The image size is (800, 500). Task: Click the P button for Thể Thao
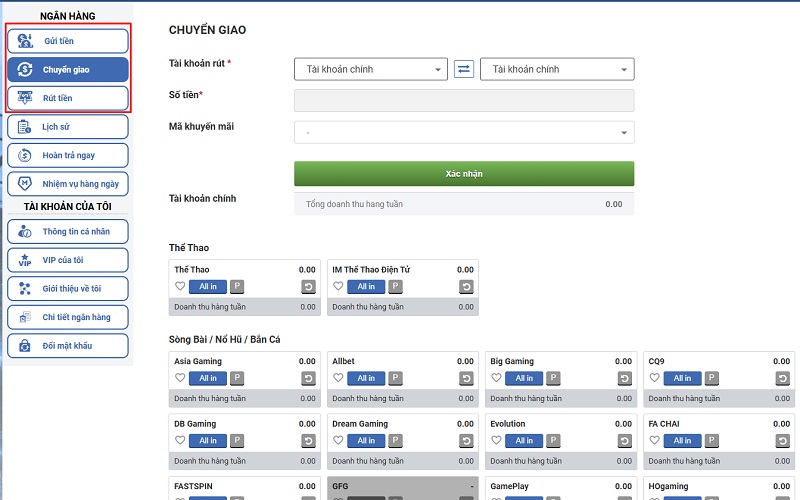(237, 287)
